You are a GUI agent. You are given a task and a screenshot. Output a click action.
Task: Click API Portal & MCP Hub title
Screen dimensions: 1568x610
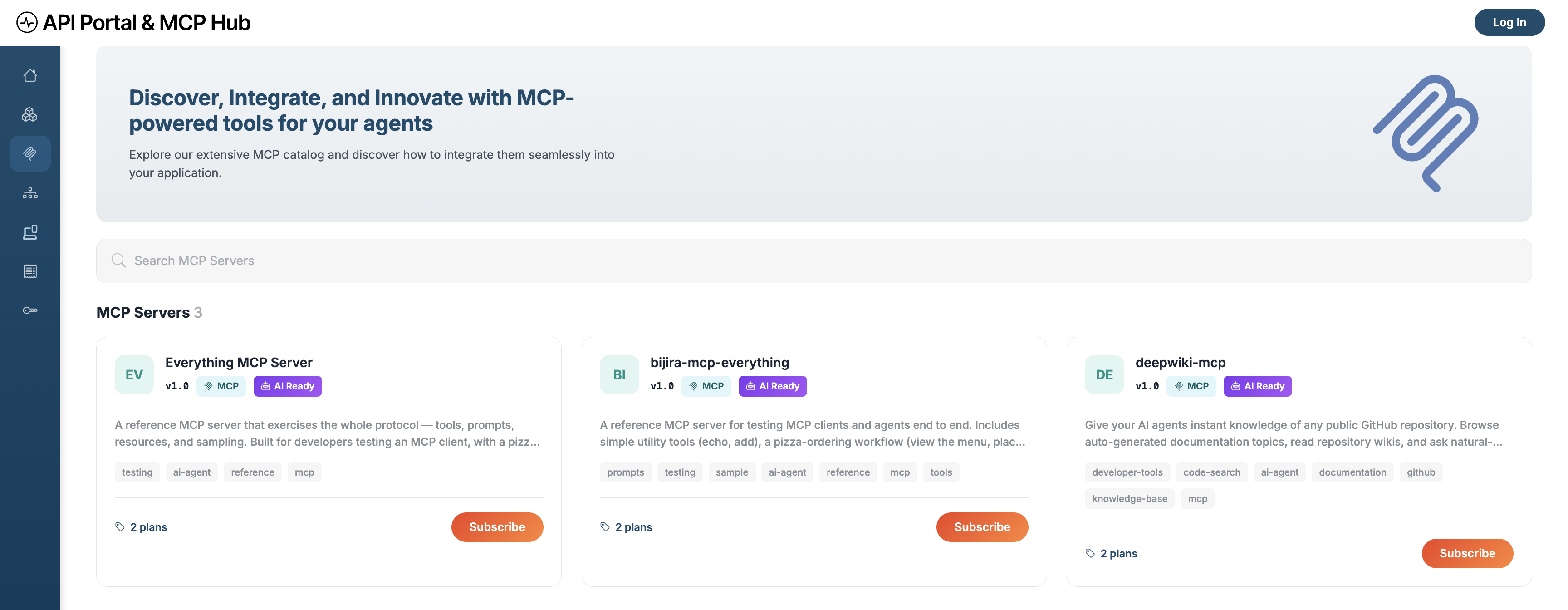click(147, 23)
